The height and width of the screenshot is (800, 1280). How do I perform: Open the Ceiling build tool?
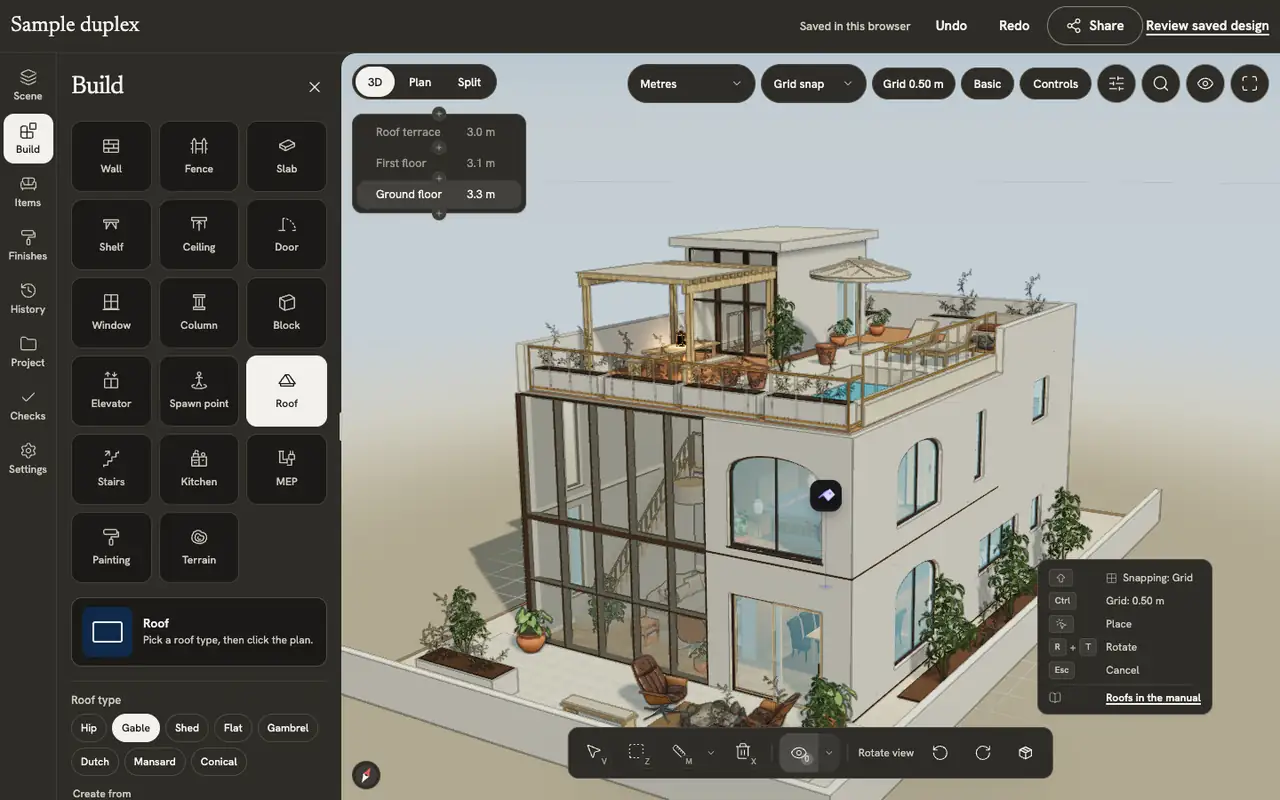(x=199, y=234)
